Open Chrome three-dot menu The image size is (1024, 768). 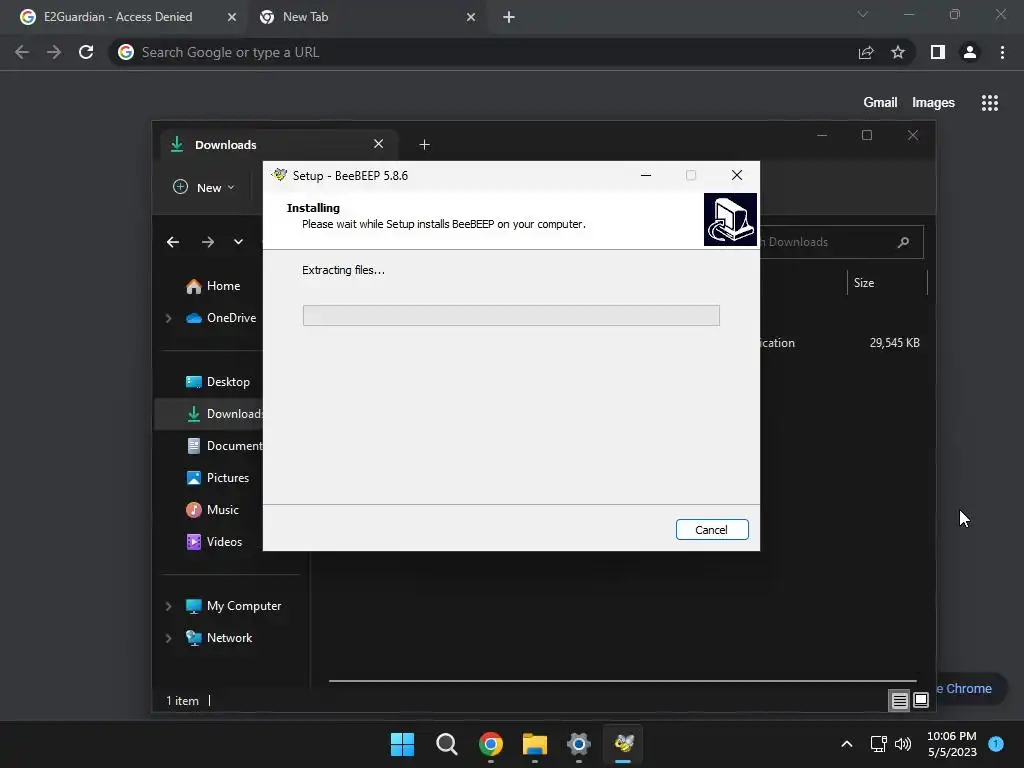(1002, 52)
